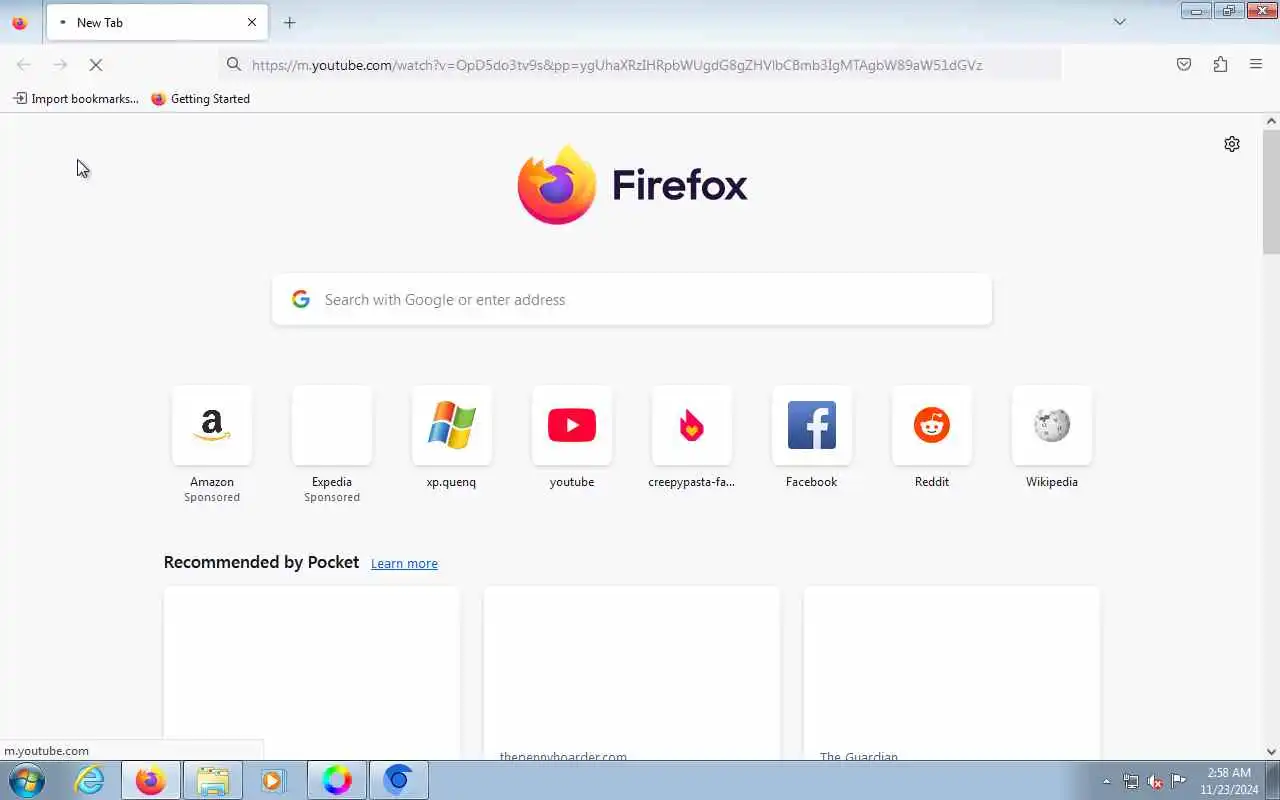Click scrollbar down arrow
The width and height of the screenshot is (1280, 800).
pyautogui.click(x=1271, y=752)
